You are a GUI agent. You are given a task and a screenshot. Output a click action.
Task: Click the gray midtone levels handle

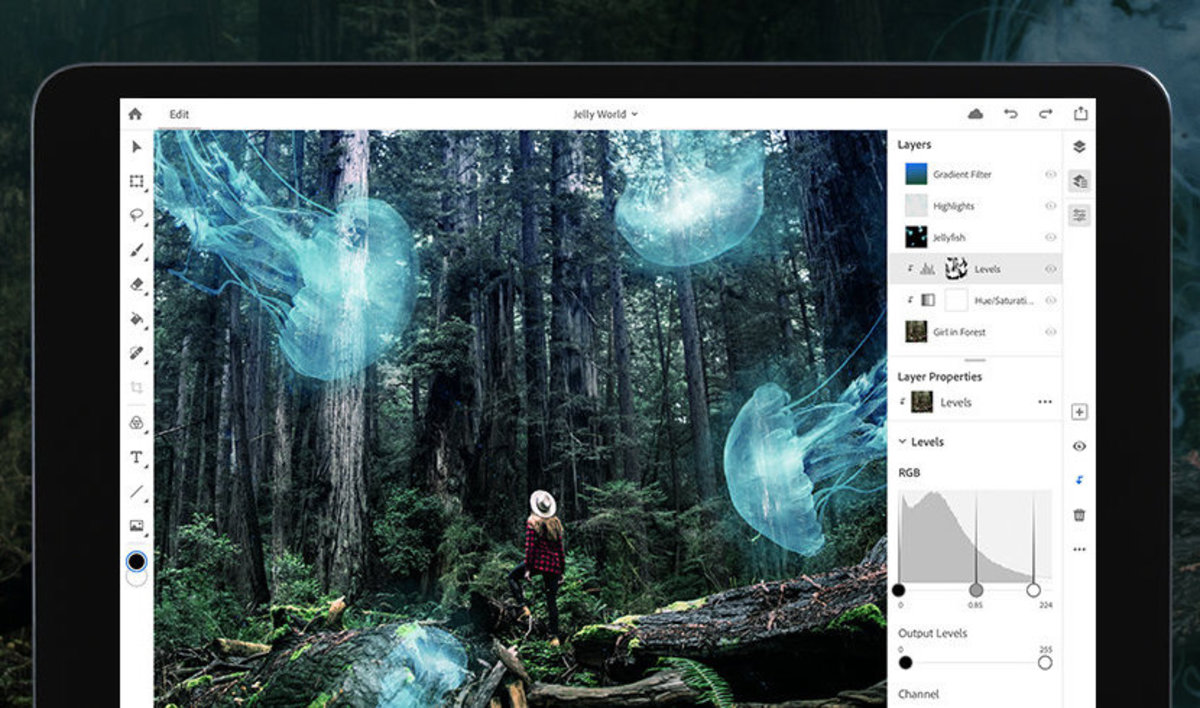976,590
